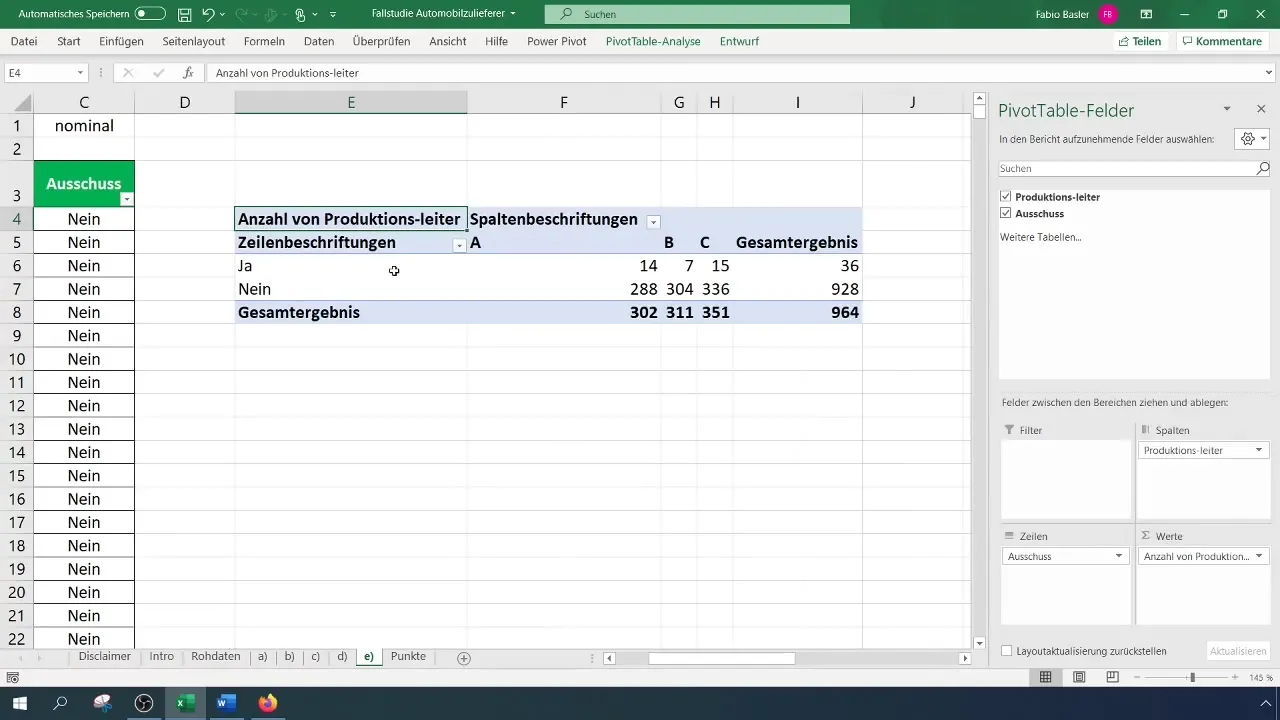Open the Formeln ribbon tab
The image size is (1280, 720).
coord(264,42)
